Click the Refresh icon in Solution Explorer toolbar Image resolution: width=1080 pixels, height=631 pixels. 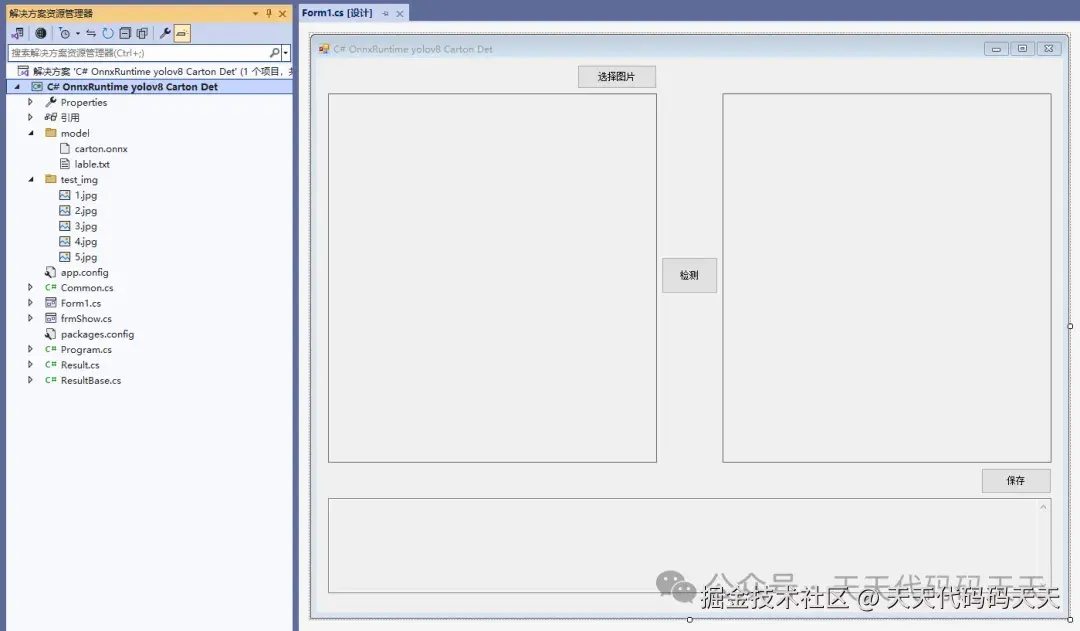click(x=105, y=33)
